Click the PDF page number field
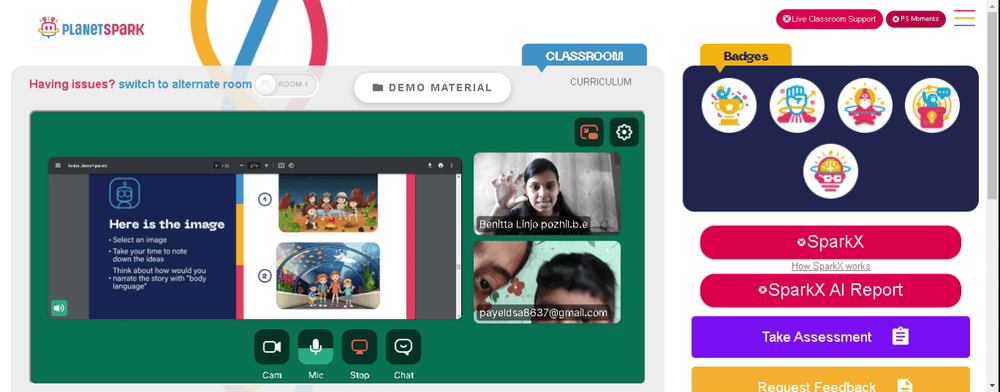The width and height of the screenshot is (1000, 392). [x=217, y=166]
